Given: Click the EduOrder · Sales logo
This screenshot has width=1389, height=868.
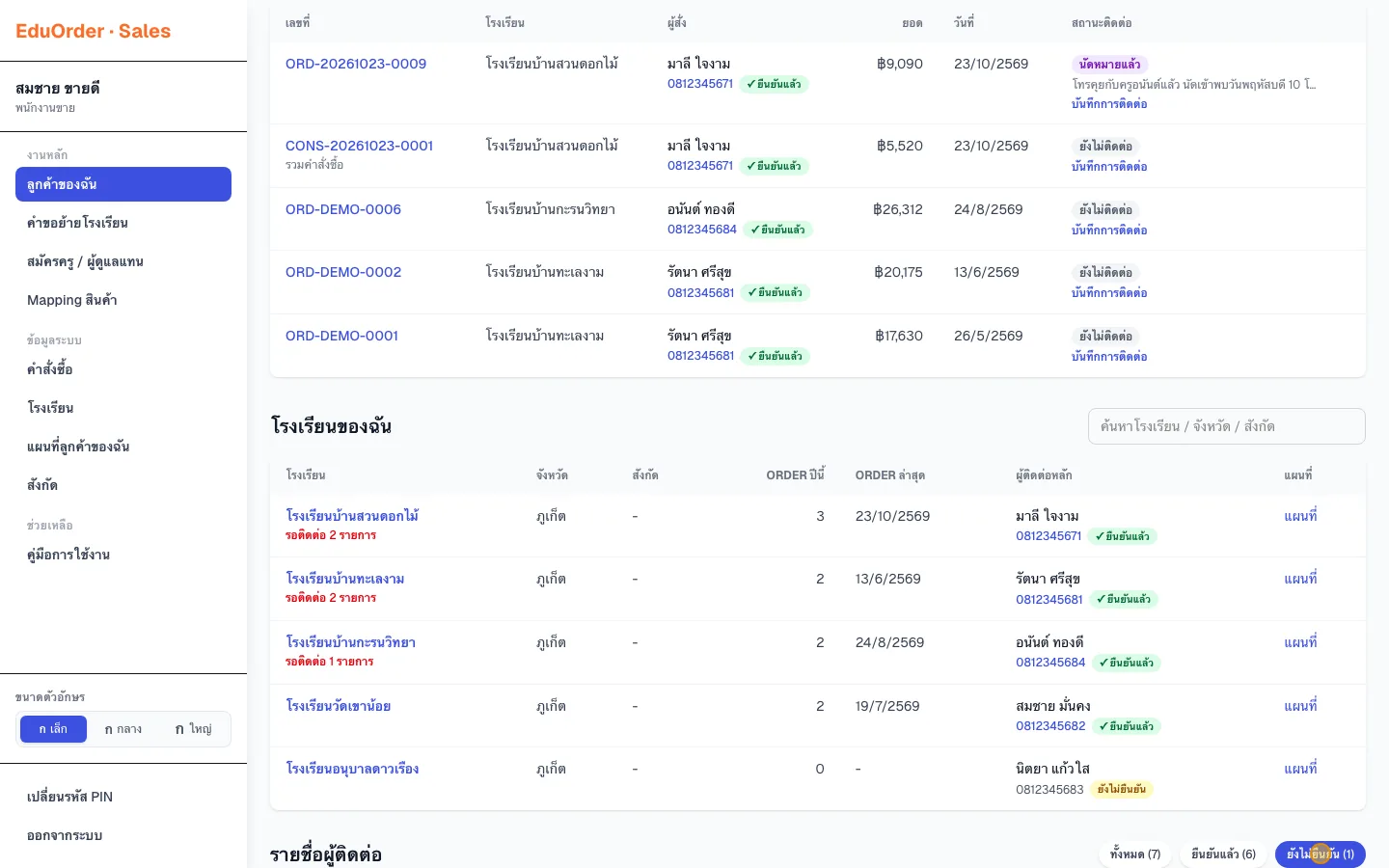Looking at the screenshot, I should coord(94,31).
